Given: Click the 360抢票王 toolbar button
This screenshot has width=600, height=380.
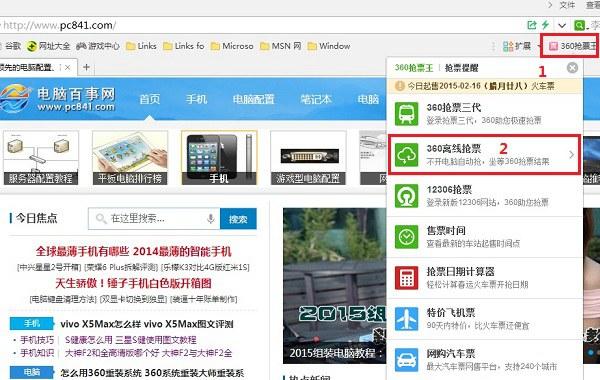Looking at the screenshot, I should [573, 46].
